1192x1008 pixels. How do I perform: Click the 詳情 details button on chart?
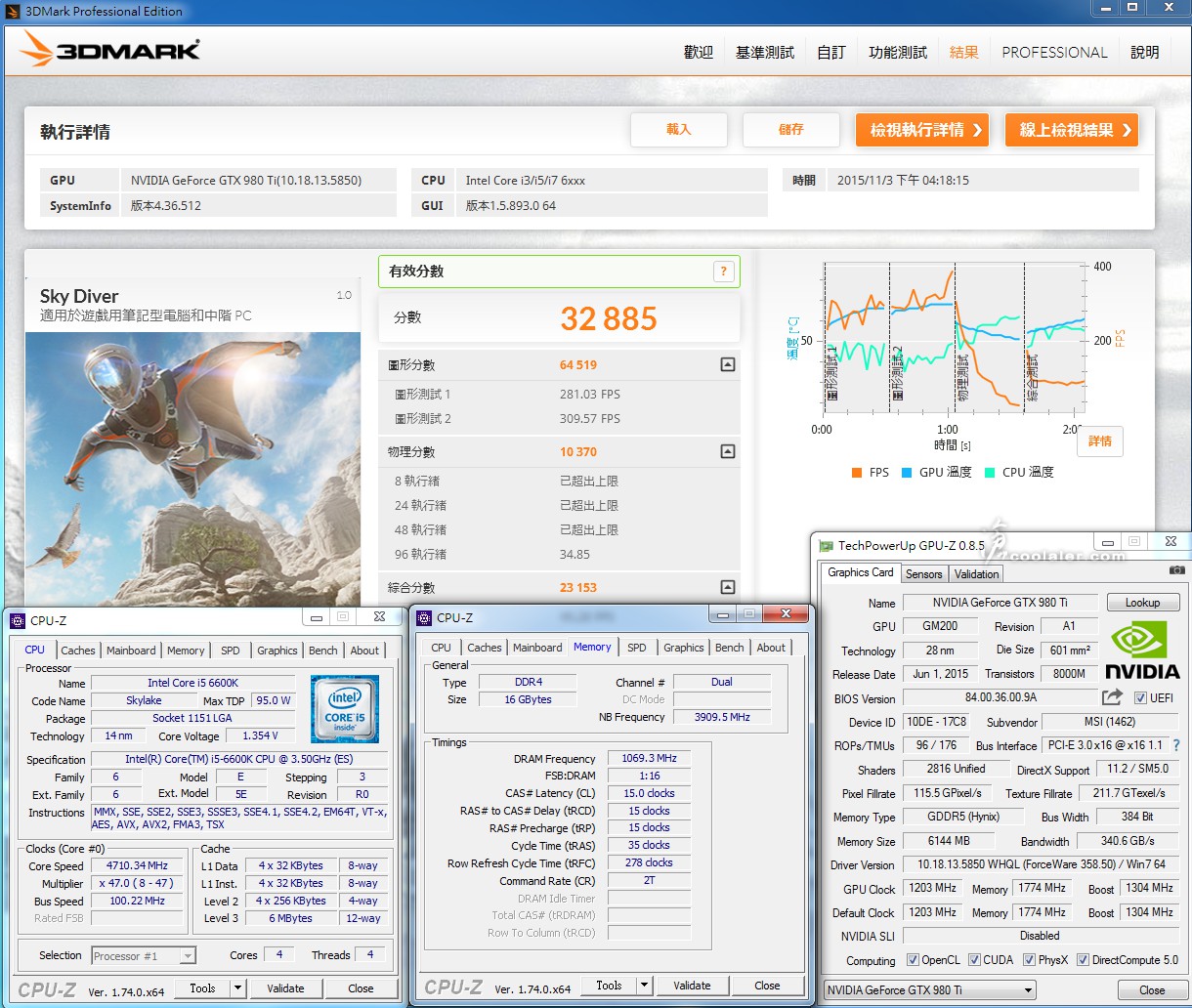pyautogui.click(x=1099, y=441)
